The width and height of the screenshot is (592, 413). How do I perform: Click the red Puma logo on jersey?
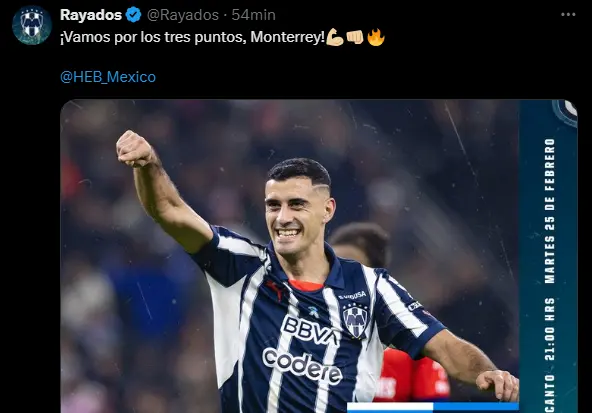[274, 290]
